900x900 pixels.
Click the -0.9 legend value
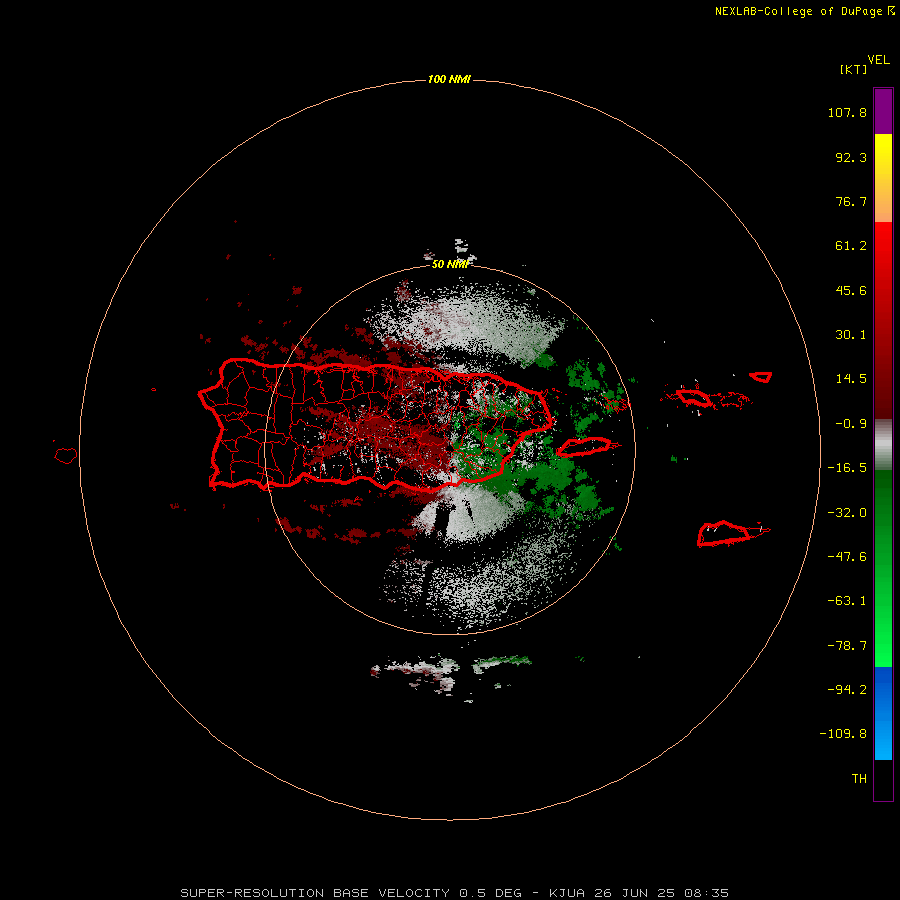[851, 424]
